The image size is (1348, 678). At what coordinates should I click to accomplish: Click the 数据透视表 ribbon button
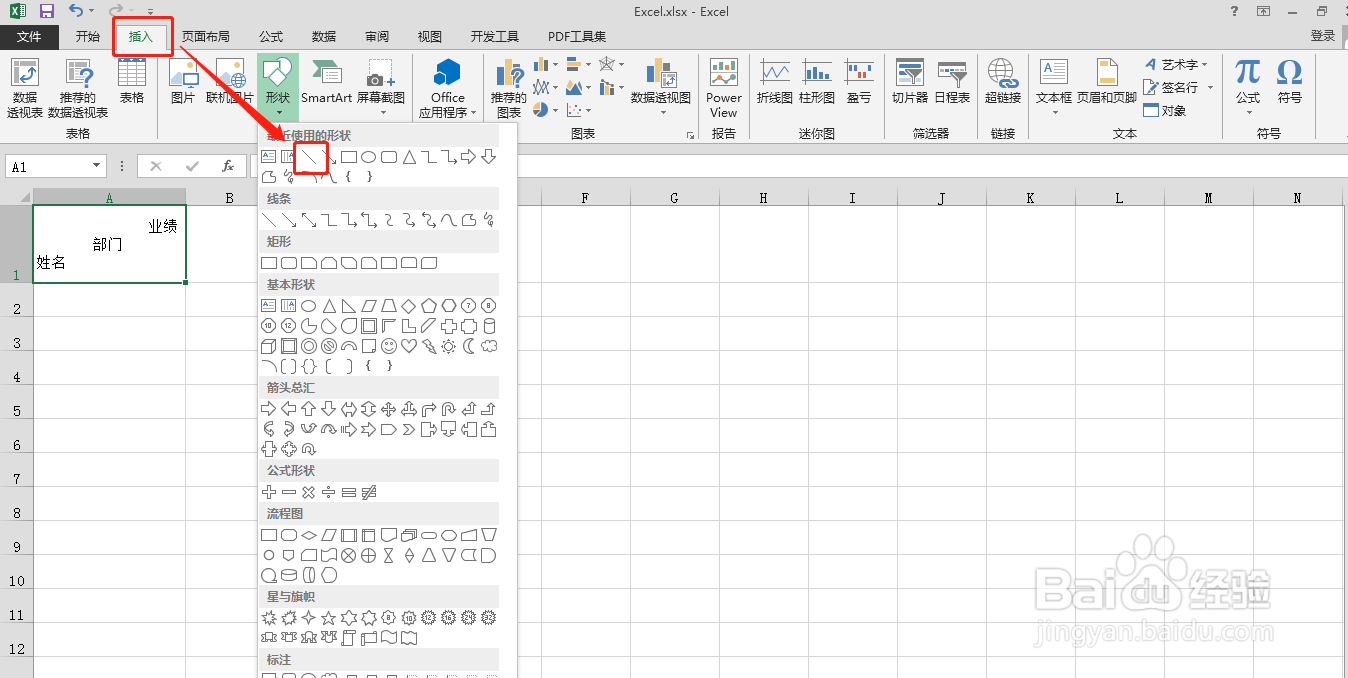[x=25, y=88]
